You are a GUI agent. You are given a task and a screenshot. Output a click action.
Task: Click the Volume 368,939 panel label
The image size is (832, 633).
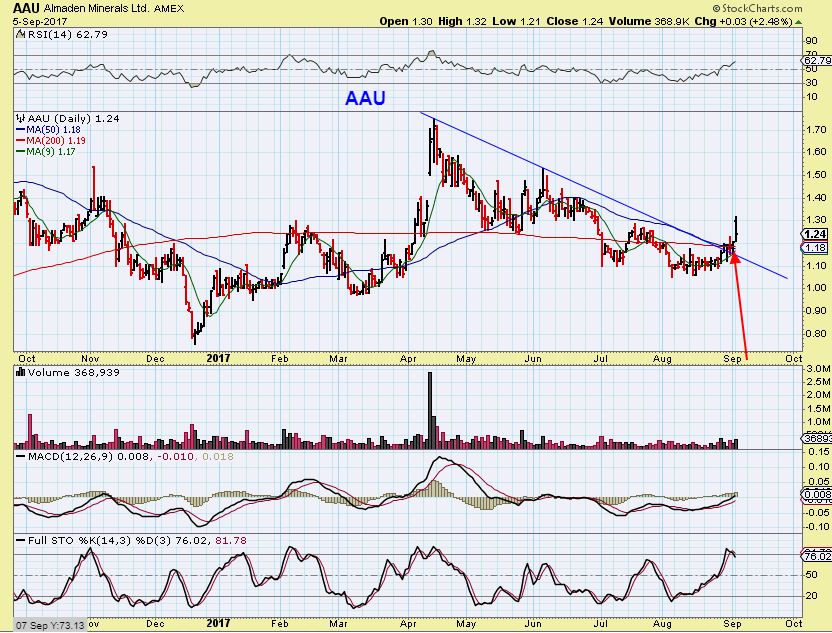coord(74,372)
